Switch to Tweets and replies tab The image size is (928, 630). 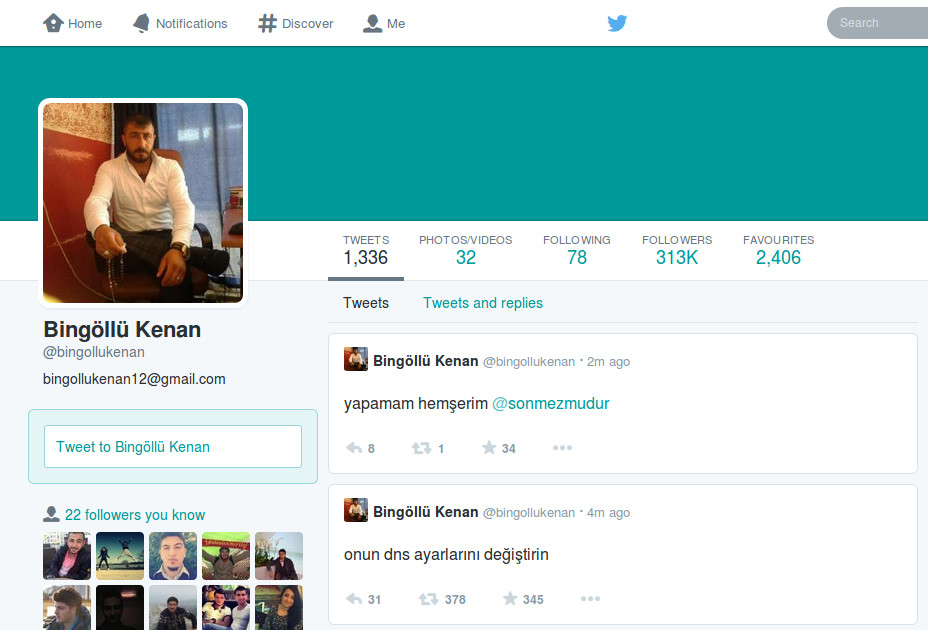pos(482,303)
